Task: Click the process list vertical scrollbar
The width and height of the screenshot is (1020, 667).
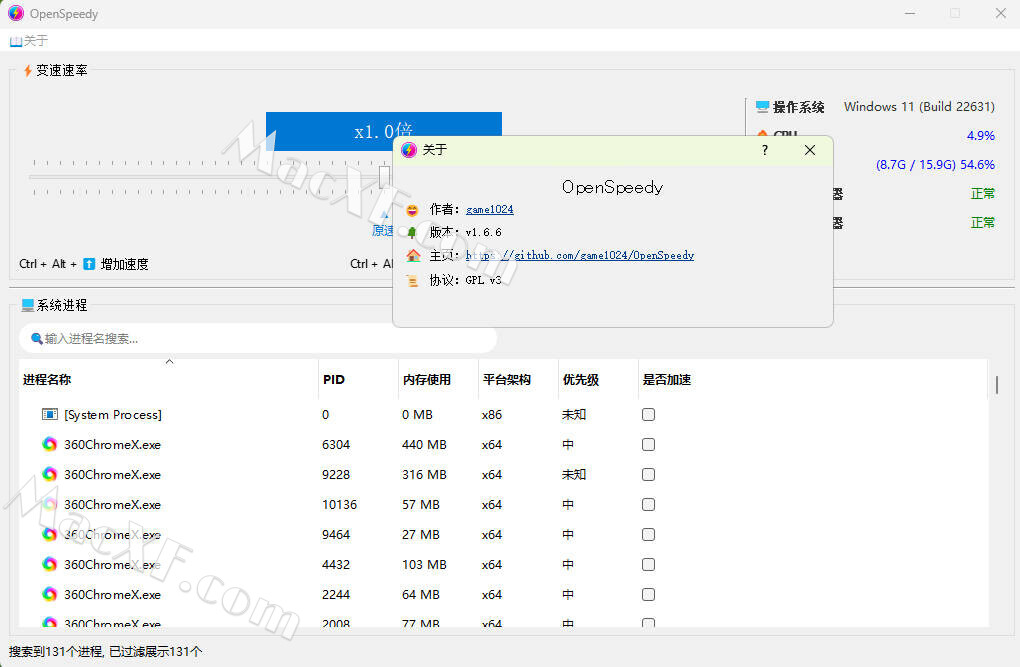Action: pos(997,384)
